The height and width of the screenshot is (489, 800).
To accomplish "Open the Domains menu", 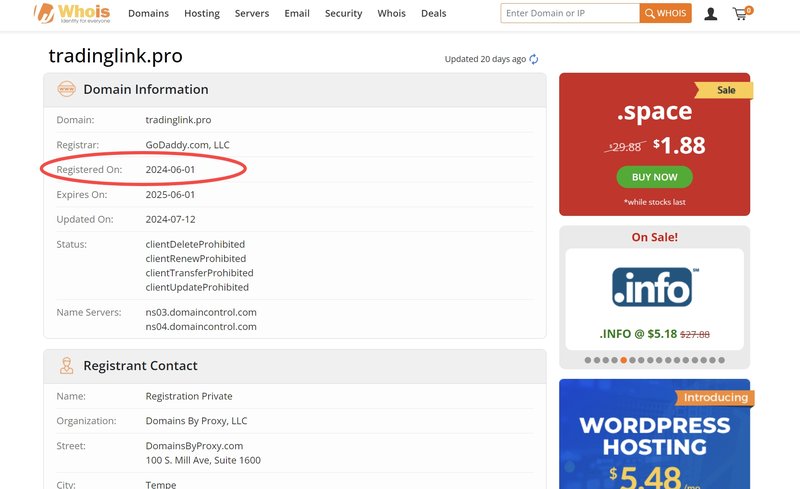I will [x=148, y=13].
